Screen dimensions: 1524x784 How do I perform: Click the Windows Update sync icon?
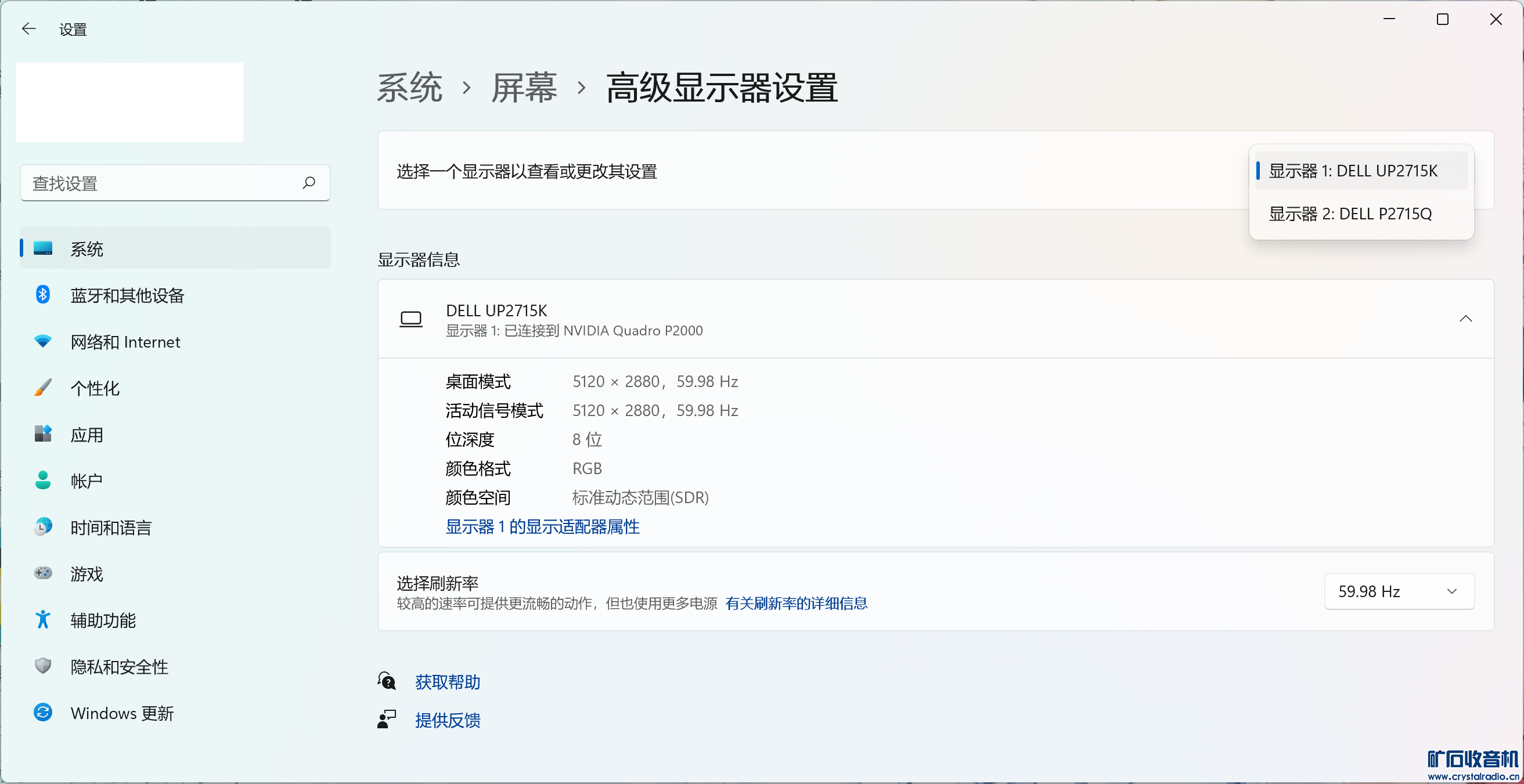[x=42, y=713]
